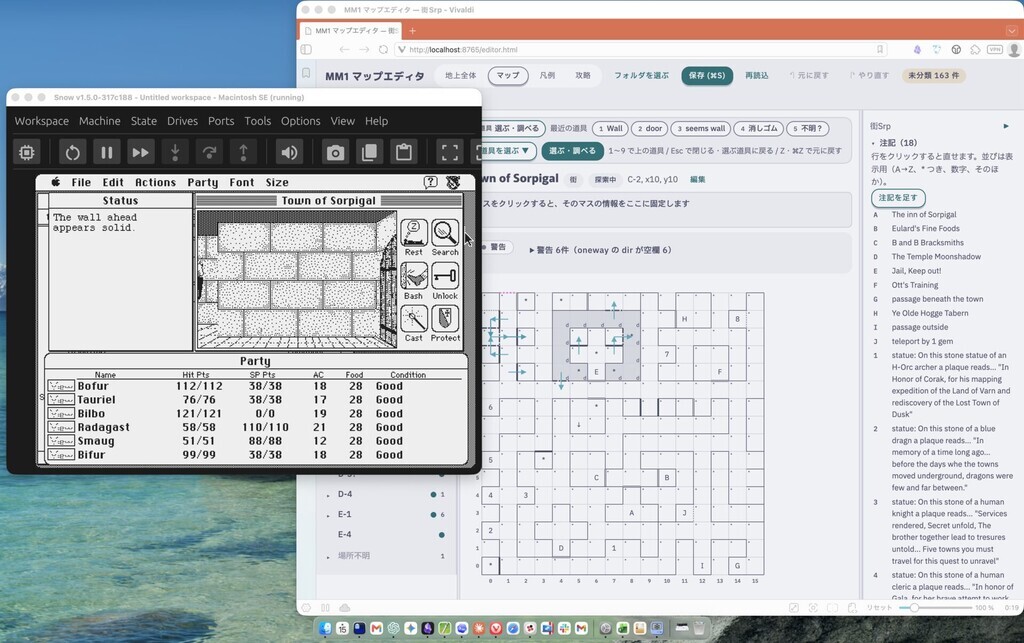Select the recent tool chip 'door'
The image size is (1024, 643).
[650, 129]
